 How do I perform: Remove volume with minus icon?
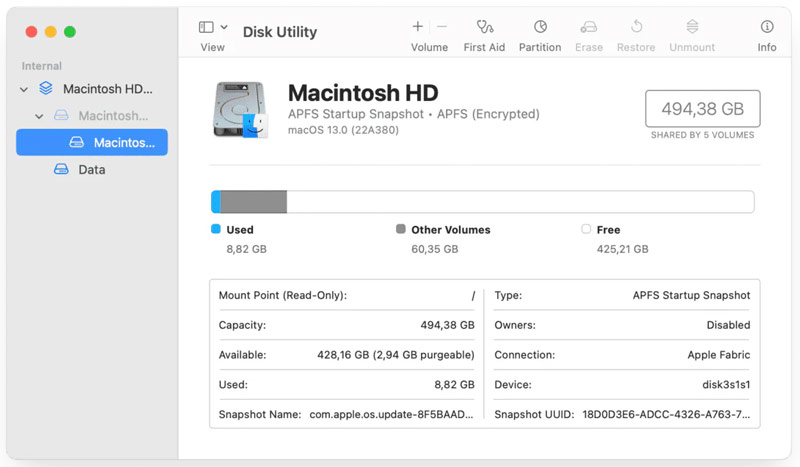(442, 27)
